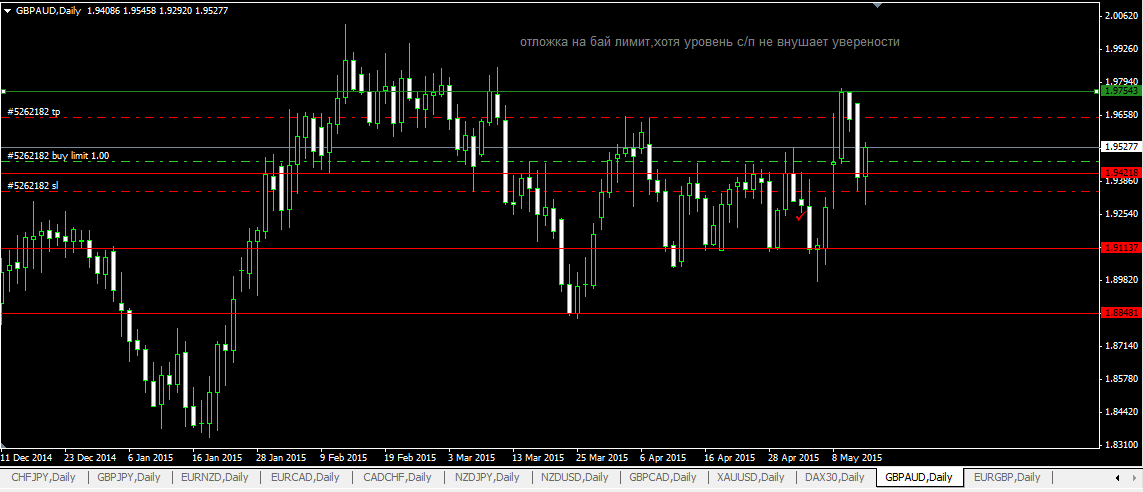Screen dimensions: 1143x492
Task: Click the 2.00620 price scale value
Action: pos(1123,15)
